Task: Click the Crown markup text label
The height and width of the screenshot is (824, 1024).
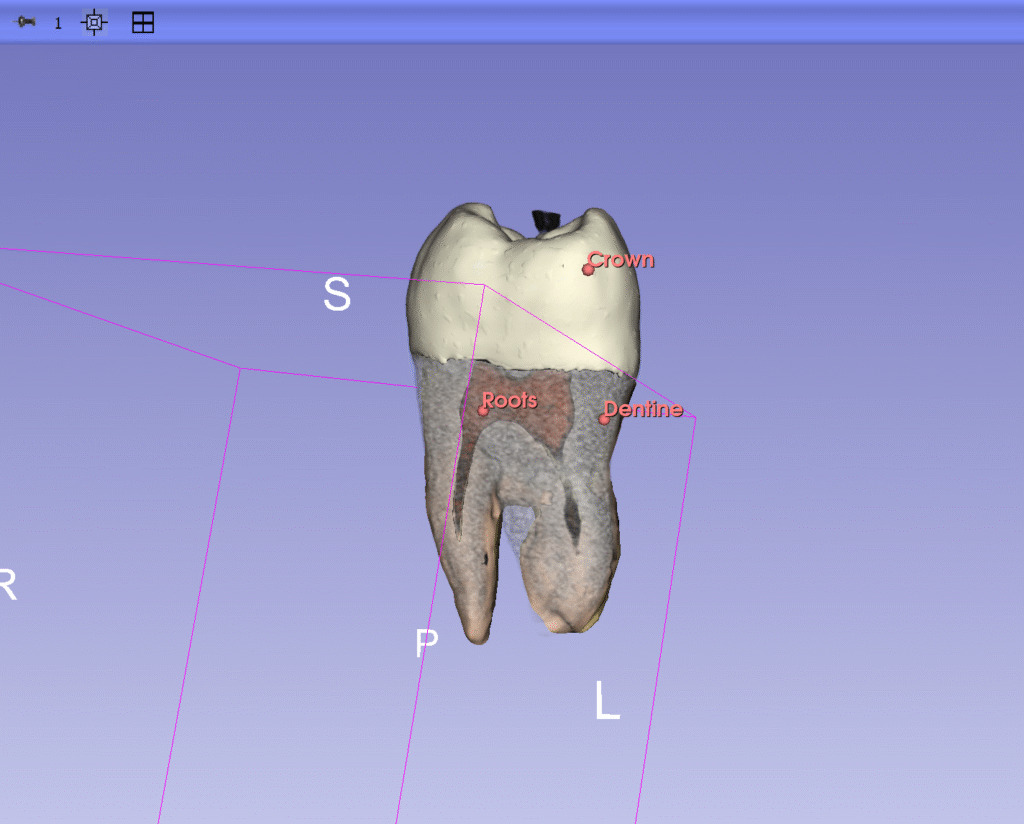Action: 622,260
